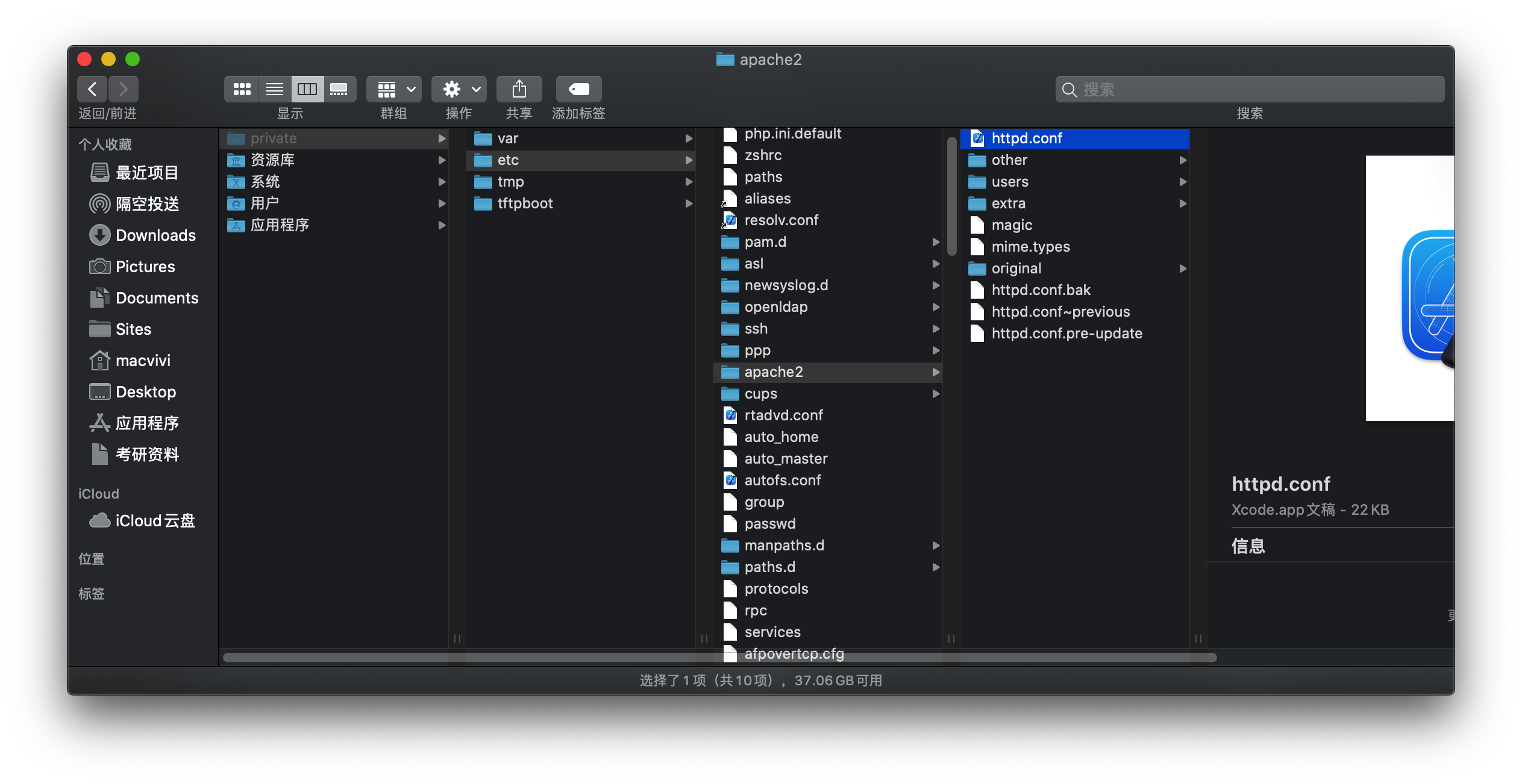Open the Downloads sidebar item
The width and height of the screenshot is (1522, 784).
[x=155, y=235]
